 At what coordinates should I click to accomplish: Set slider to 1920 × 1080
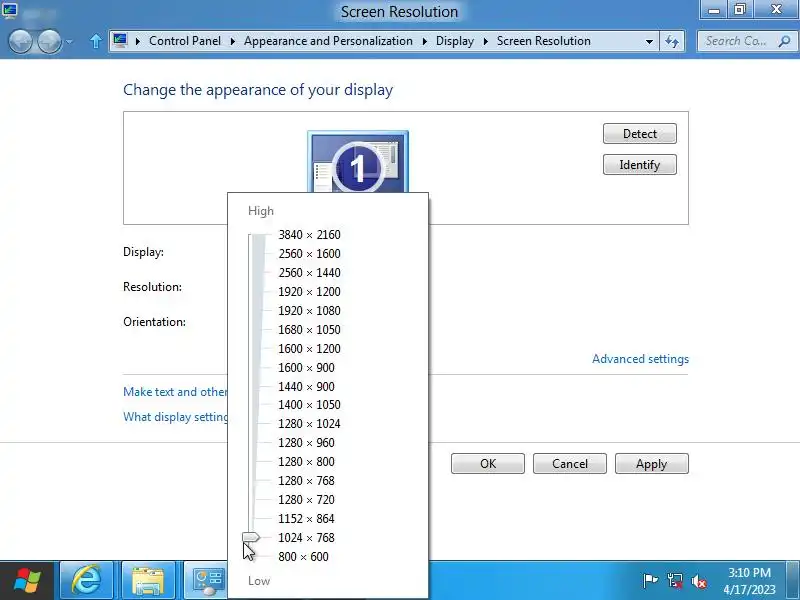(309, 311)
